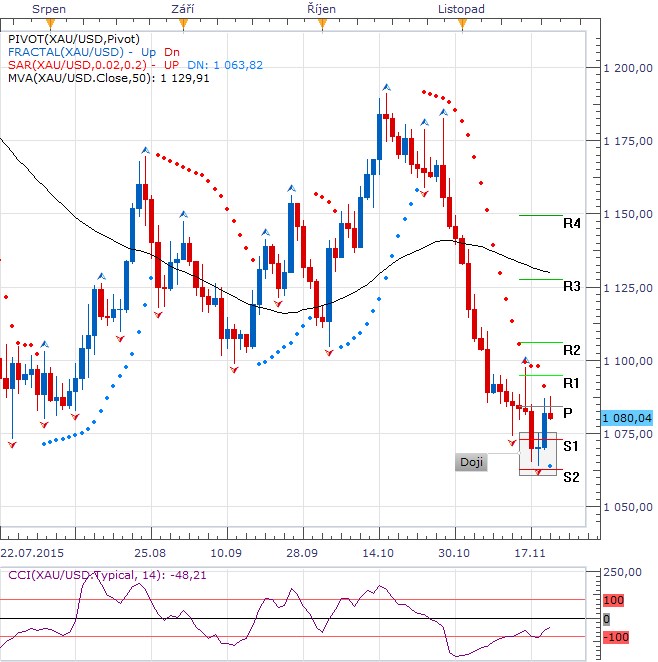Click the 22.07.2015 date label

(x=32, y=553)
